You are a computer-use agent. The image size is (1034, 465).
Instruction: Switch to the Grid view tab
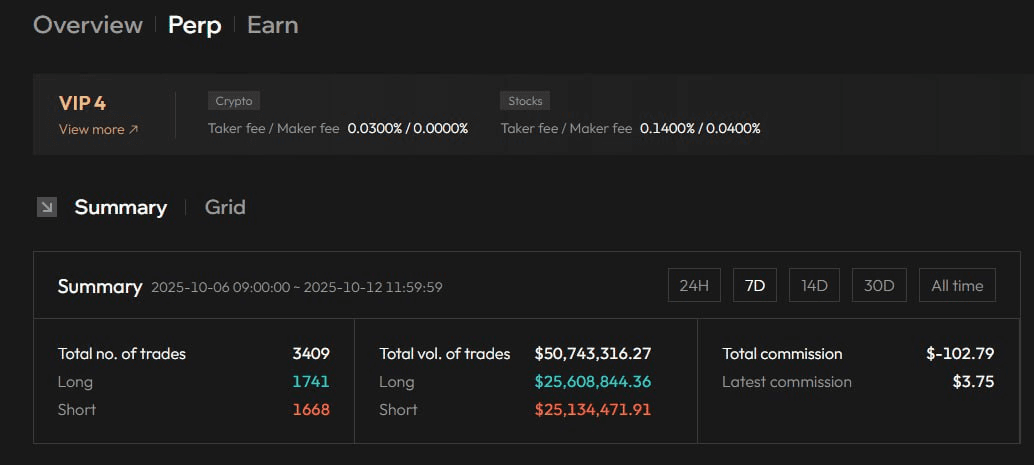(225, 207)
